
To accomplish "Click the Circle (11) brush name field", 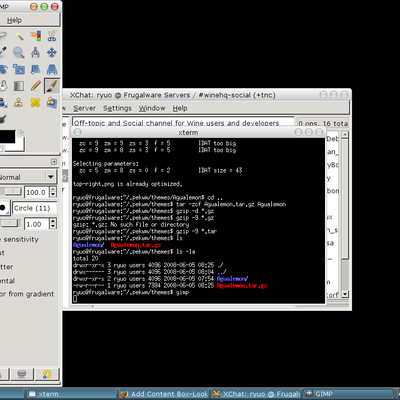I will tap(34, 208).
